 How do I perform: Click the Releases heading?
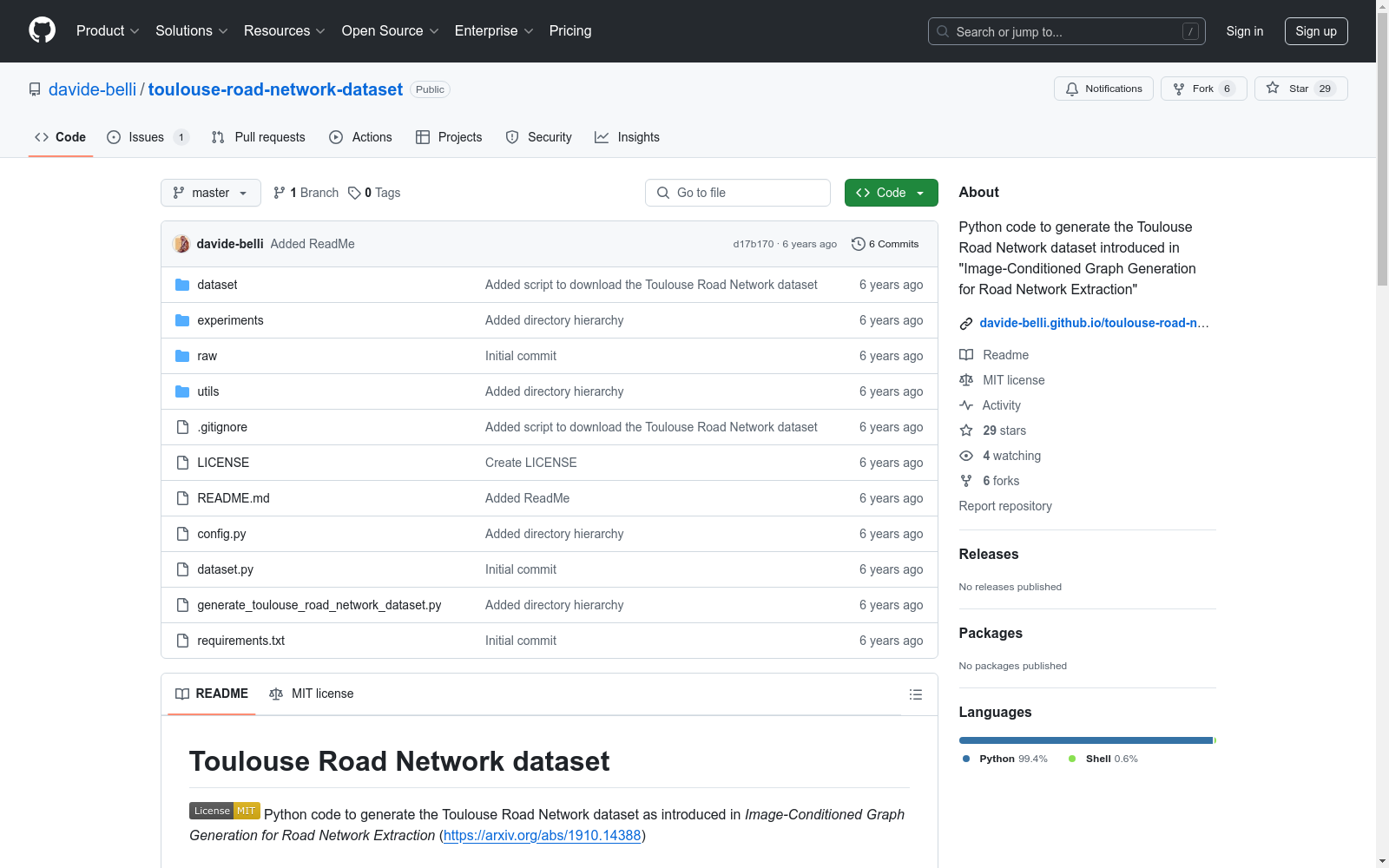point(989,554)
